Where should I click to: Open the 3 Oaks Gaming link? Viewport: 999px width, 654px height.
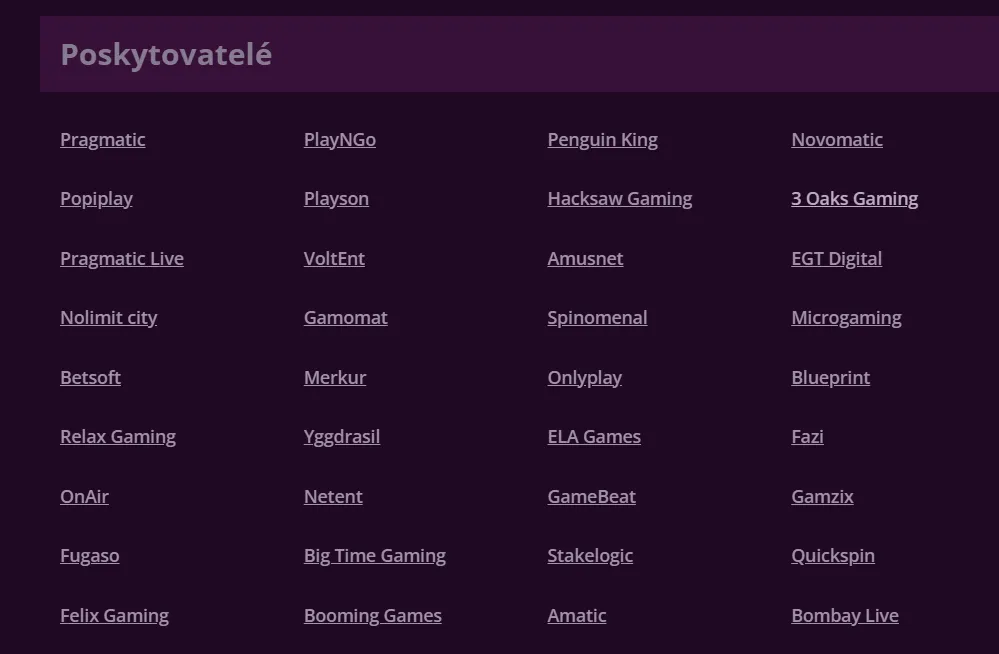point(854,199)
